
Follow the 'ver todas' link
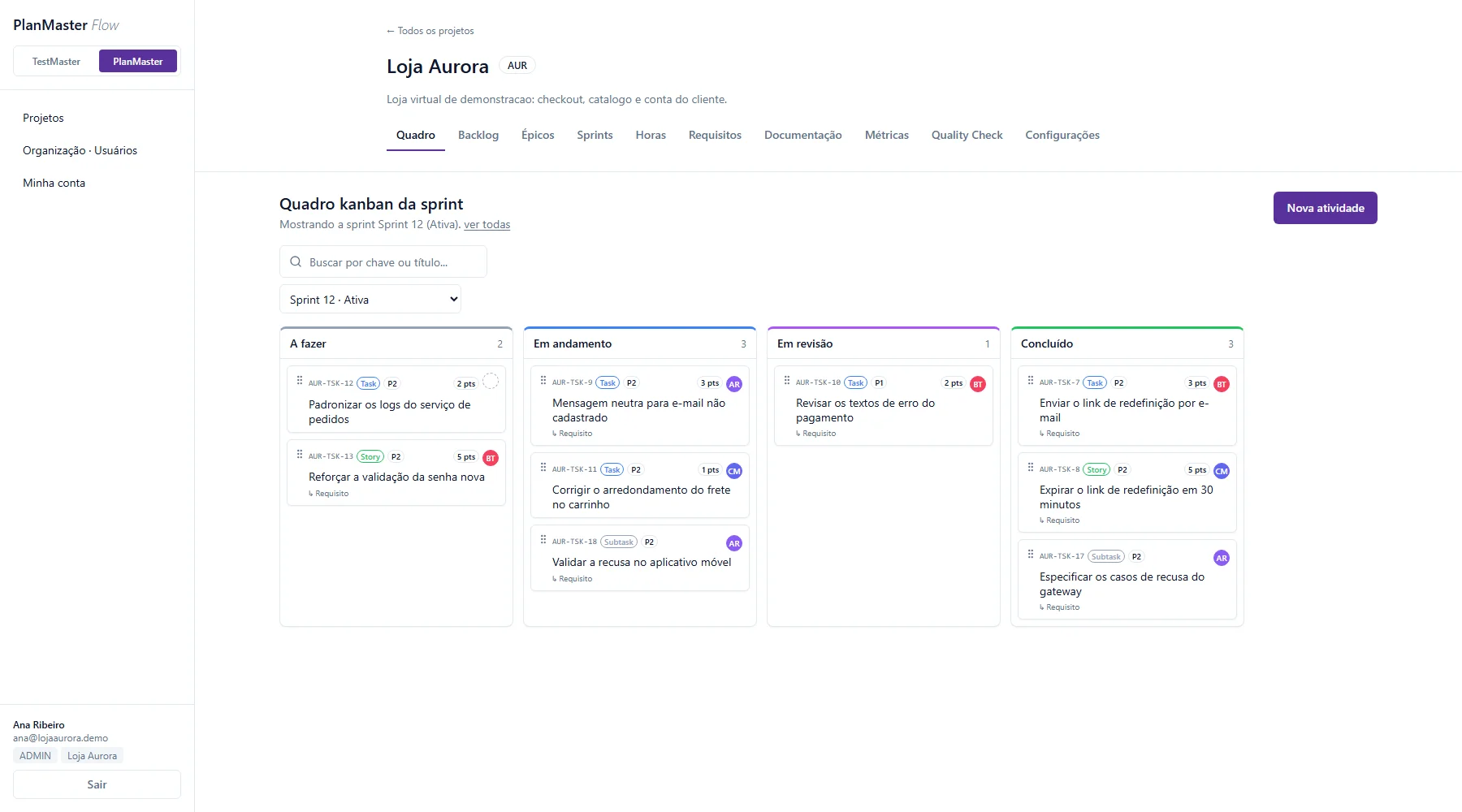487,225
